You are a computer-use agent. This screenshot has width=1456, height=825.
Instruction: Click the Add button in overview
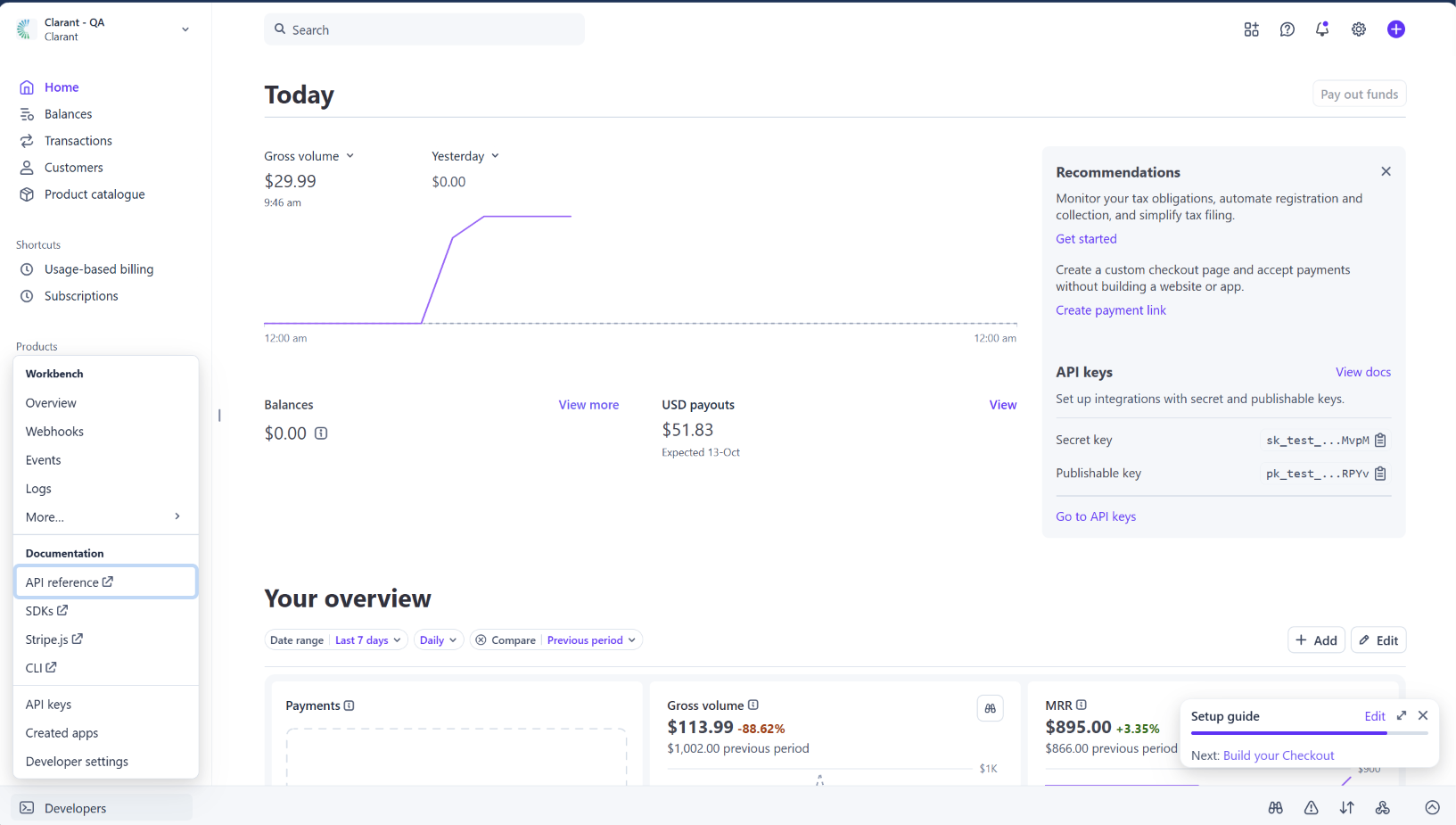1316,640
